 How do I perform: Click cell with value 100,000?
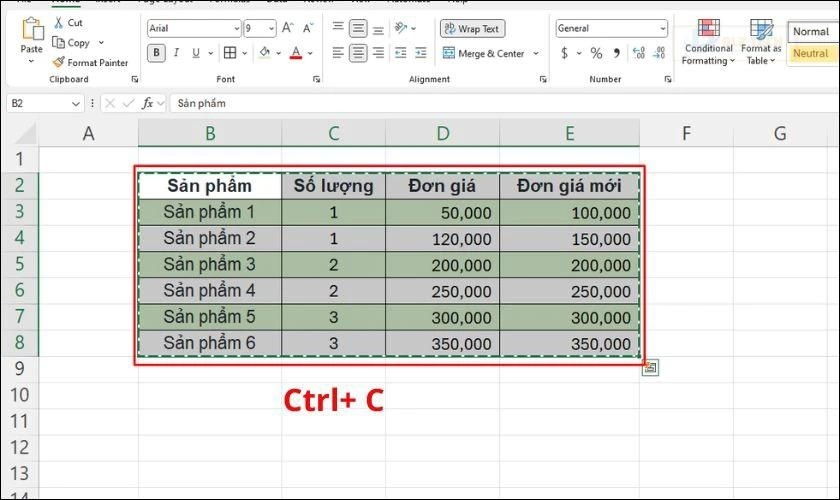[x=569, y=212]
